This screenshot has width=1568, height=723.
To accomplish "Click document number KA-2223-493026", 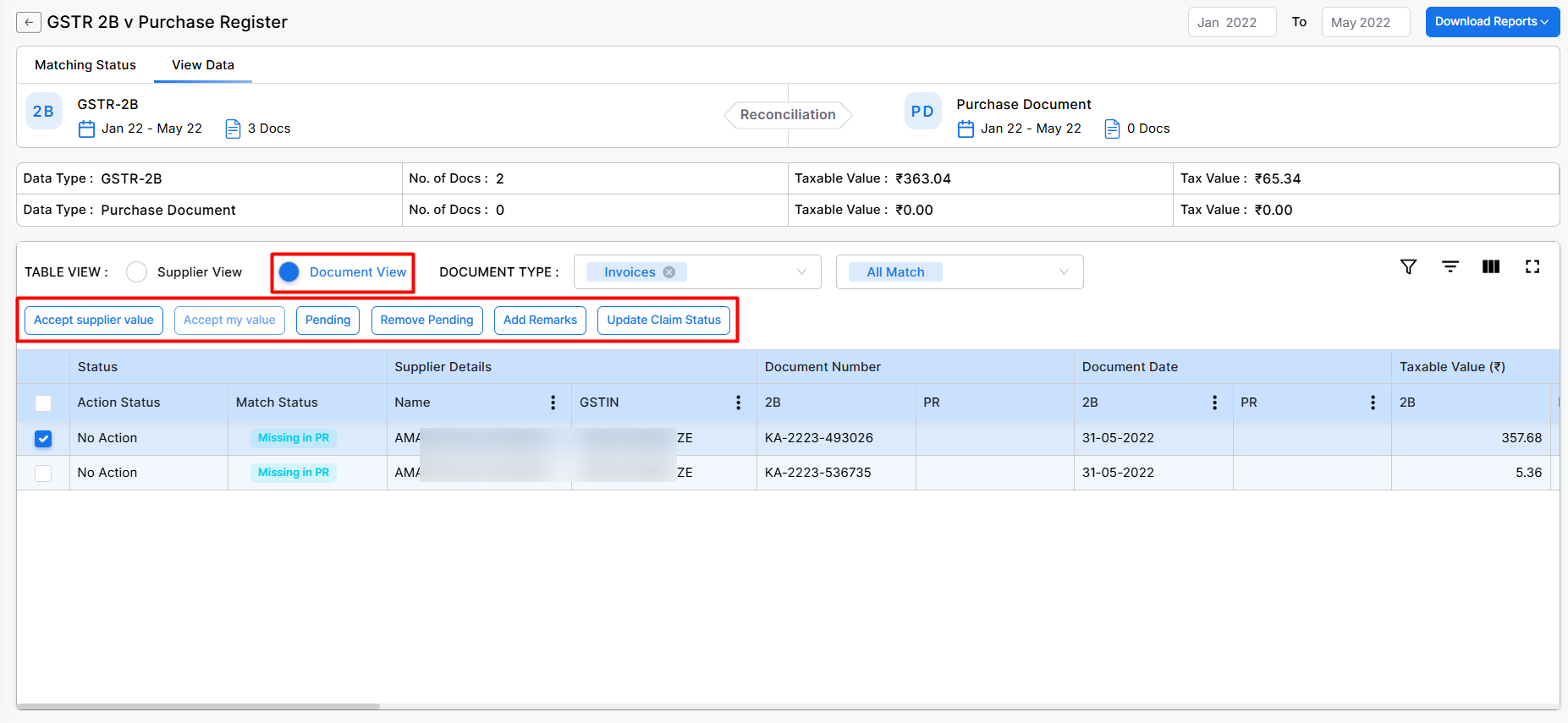I will (x=819, y=438).
